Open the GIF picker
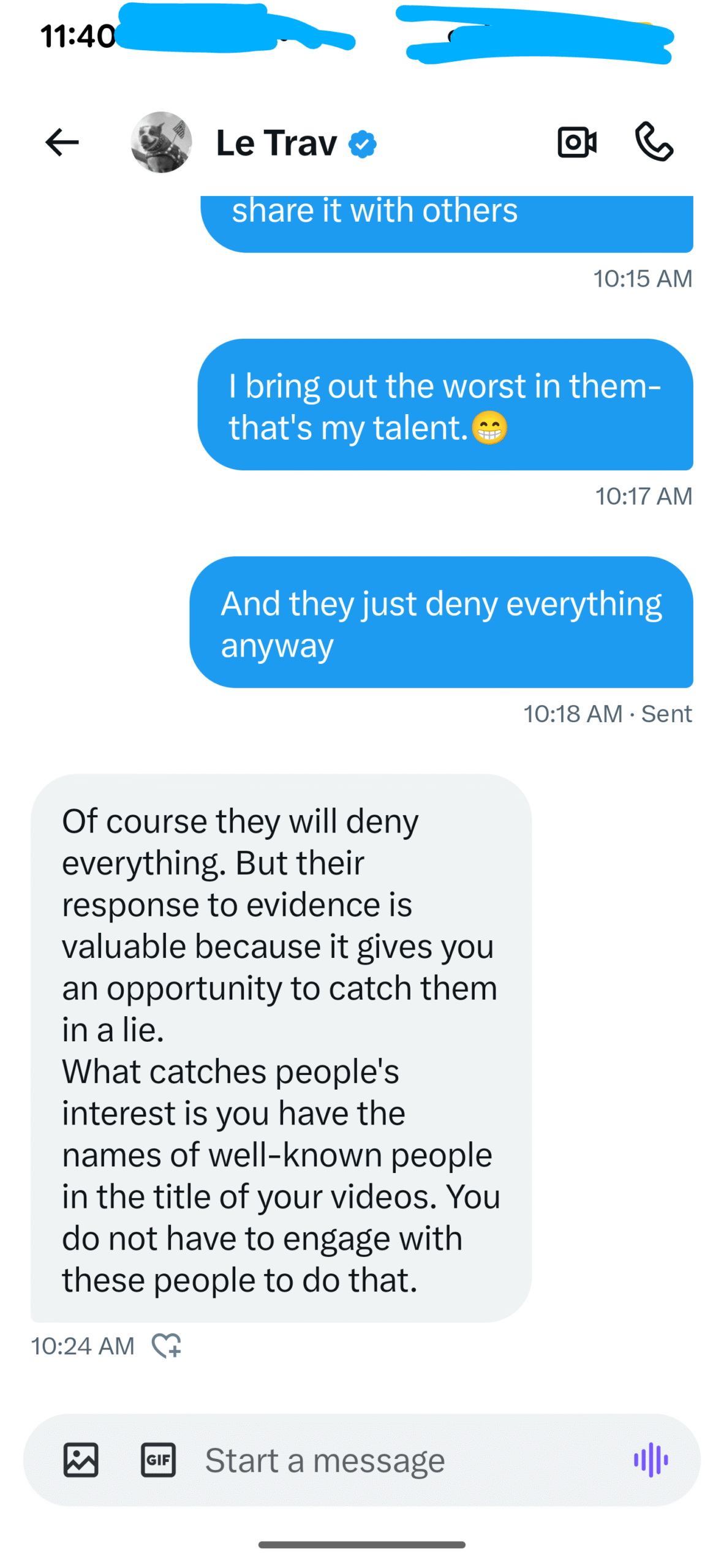Image resolution: width=724 pixels, height=1568 pixels. coord(158,1460)
